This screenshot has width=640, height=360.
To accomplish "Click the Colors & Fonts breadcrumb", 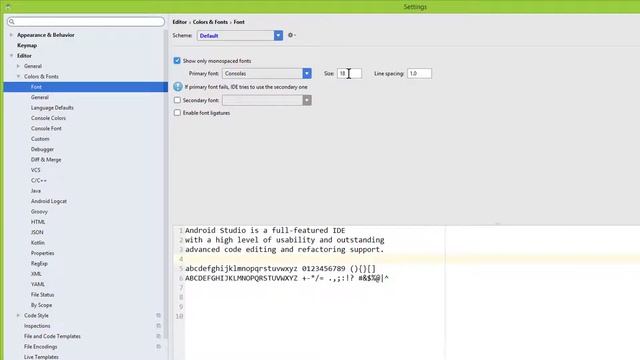I will tap(210, 22).
